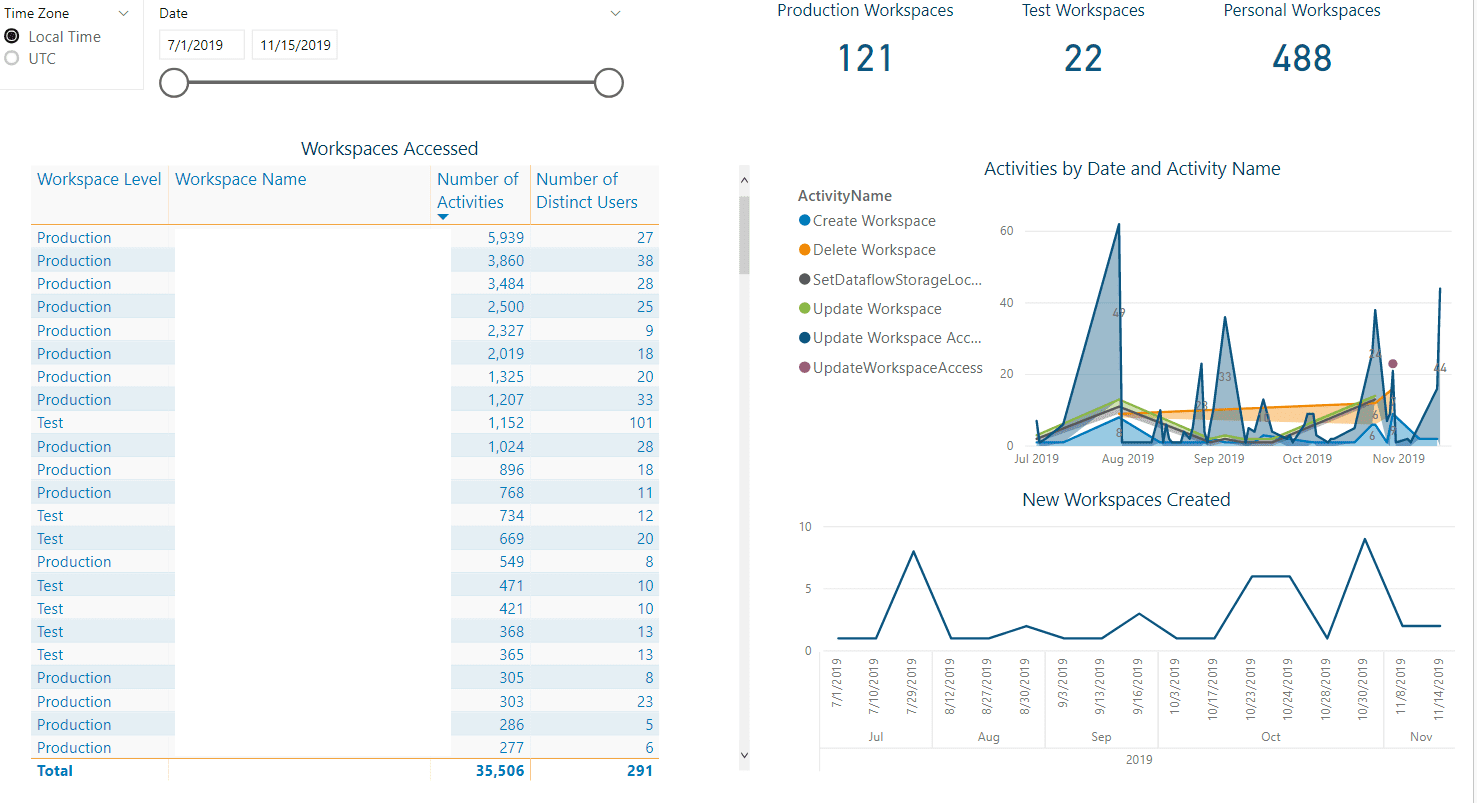This screenshot has width=1477, height=803.
Task: Click the descending sort arrow under Number of Activities
Action: pos(443,217)
